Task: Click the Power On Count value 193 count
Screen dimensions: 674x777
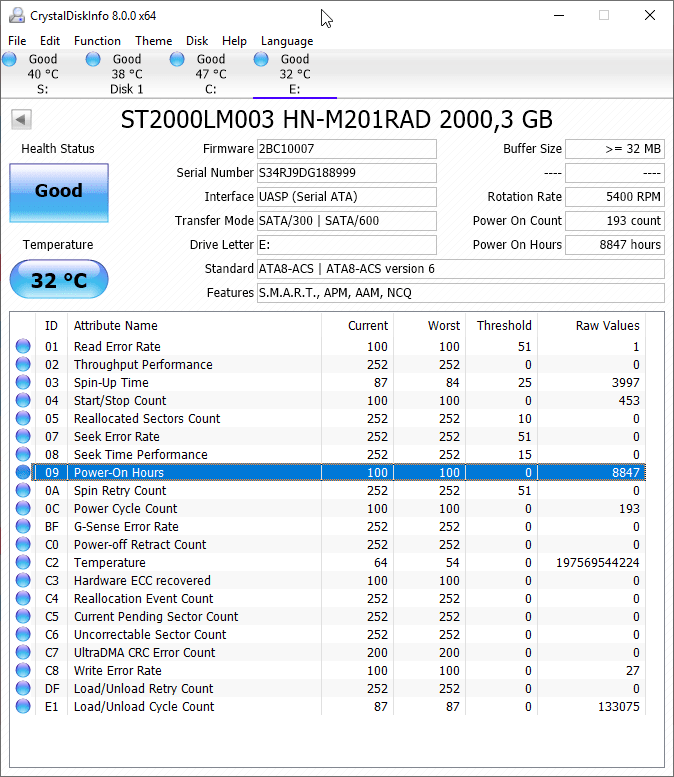Action: point(615,221)
